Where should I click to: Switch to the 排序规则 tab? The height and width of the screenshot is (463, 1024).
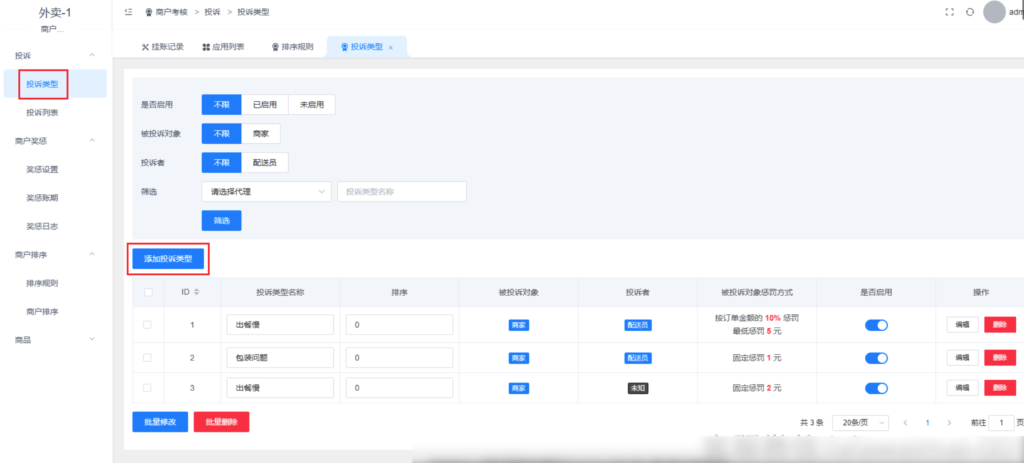coord(294,47)
